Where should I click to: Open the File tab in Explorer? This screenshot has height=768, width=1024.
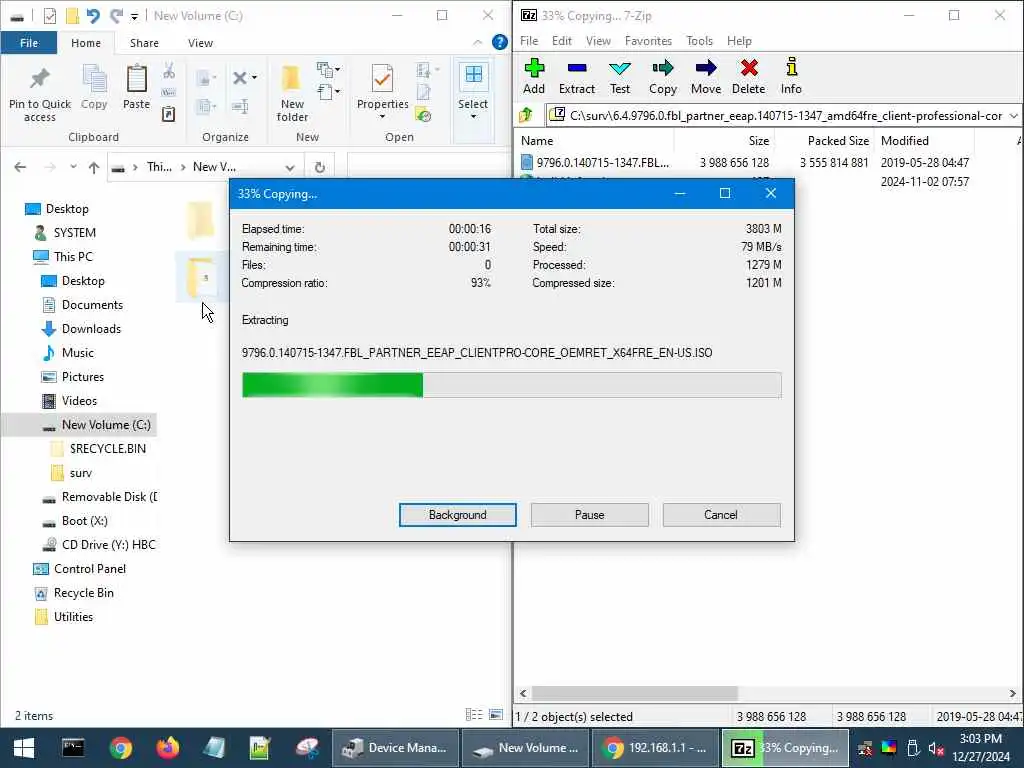pos(29,43)
